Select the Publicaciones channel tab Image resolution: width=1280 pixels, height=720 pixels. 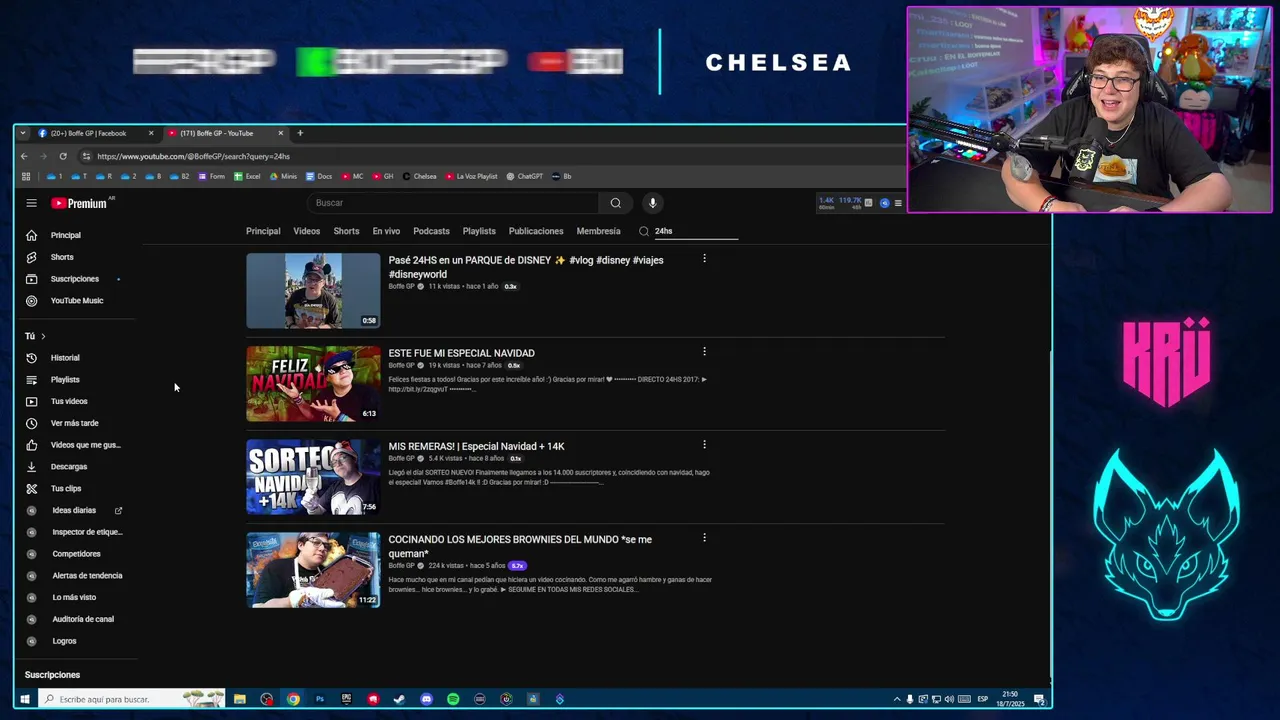pos(536,231)
